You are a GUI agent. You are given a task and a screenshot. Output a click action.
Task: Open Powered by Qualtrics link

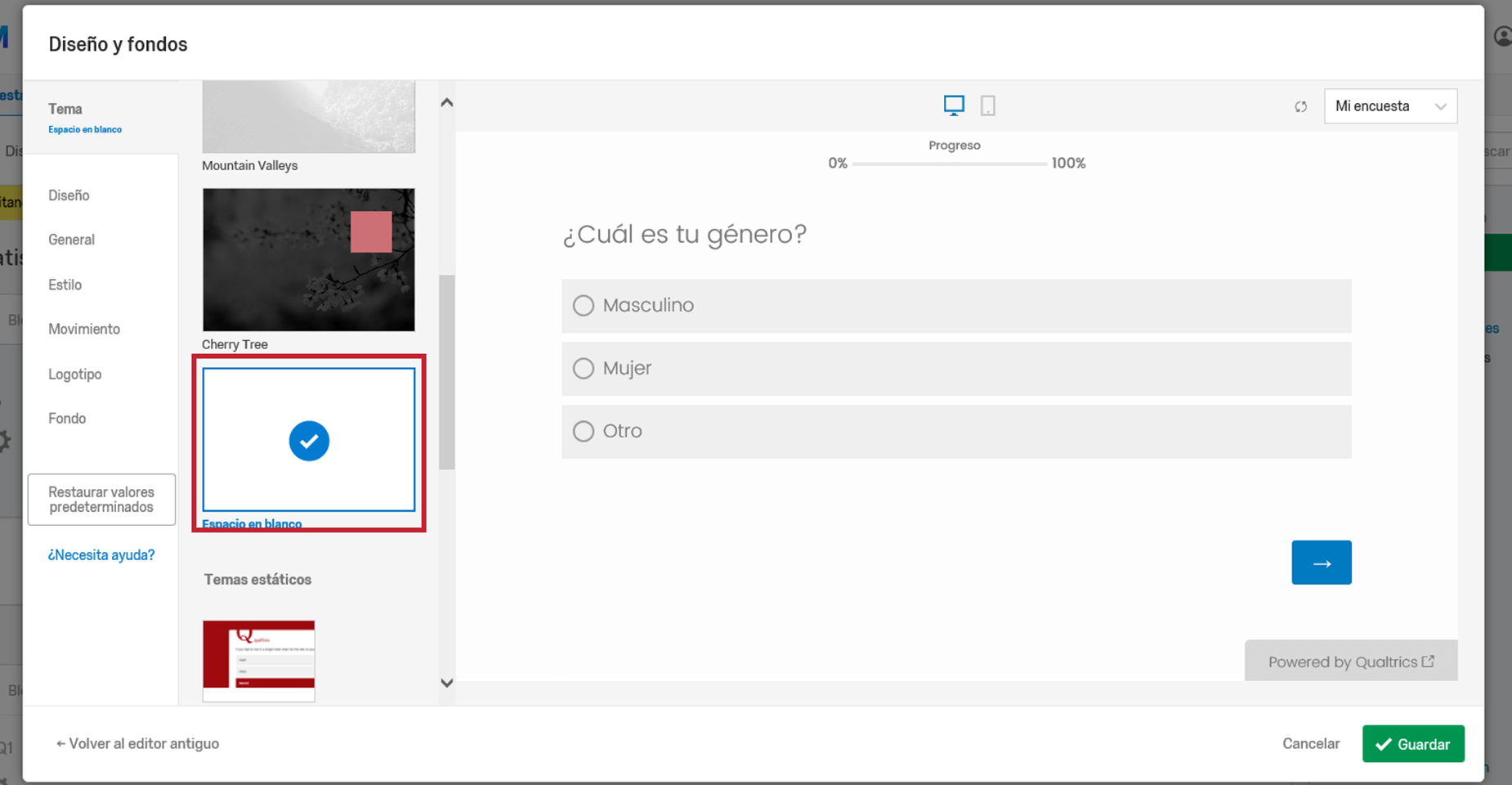(x=1351, y=662)
